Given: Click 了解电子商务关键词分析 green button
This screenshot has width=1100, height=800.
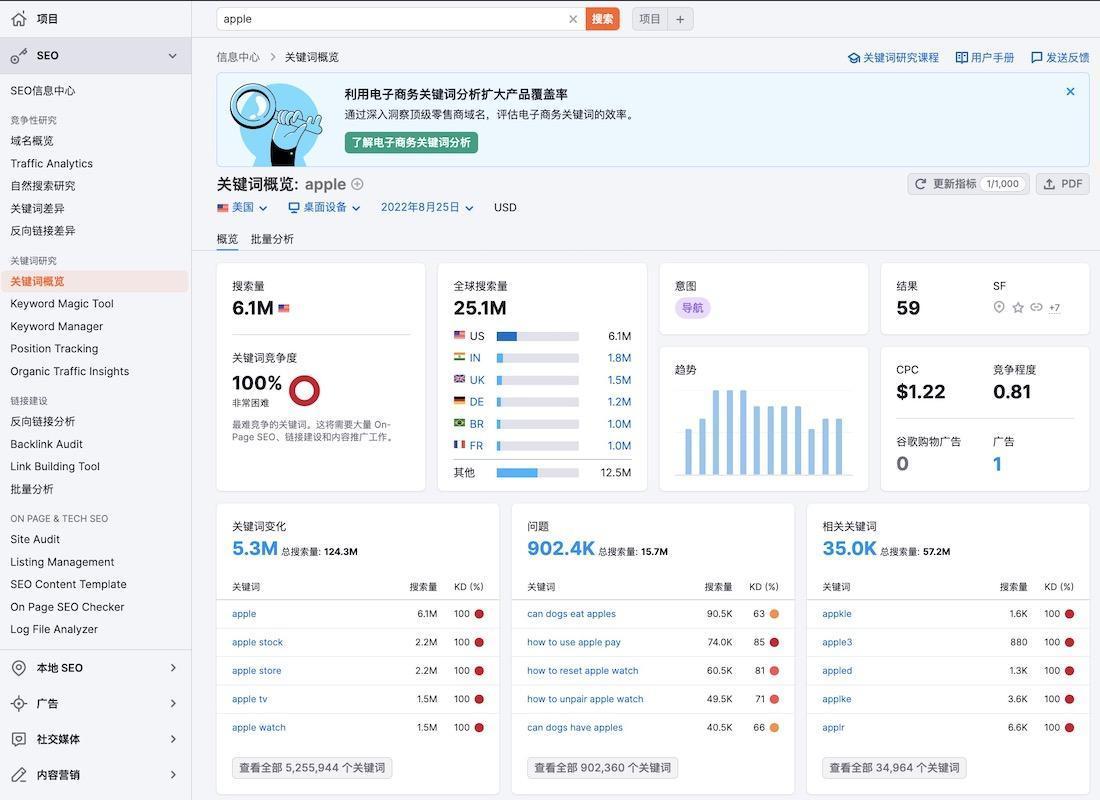Looking at the screenshot, I should pyautogui.click(x=411, y=142).
